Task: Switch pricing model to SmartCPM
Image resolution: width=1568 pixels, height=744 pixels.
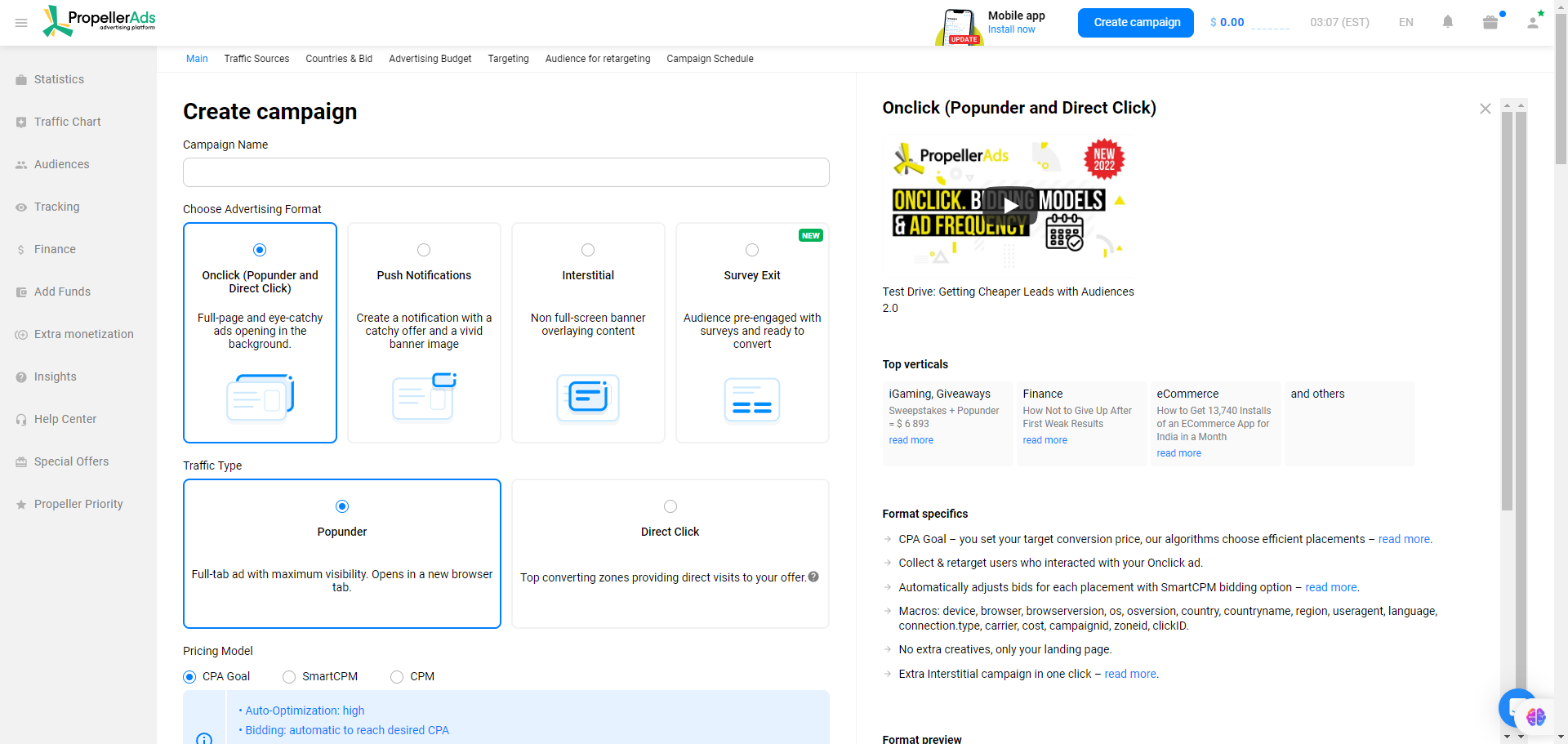Action: 287,676
